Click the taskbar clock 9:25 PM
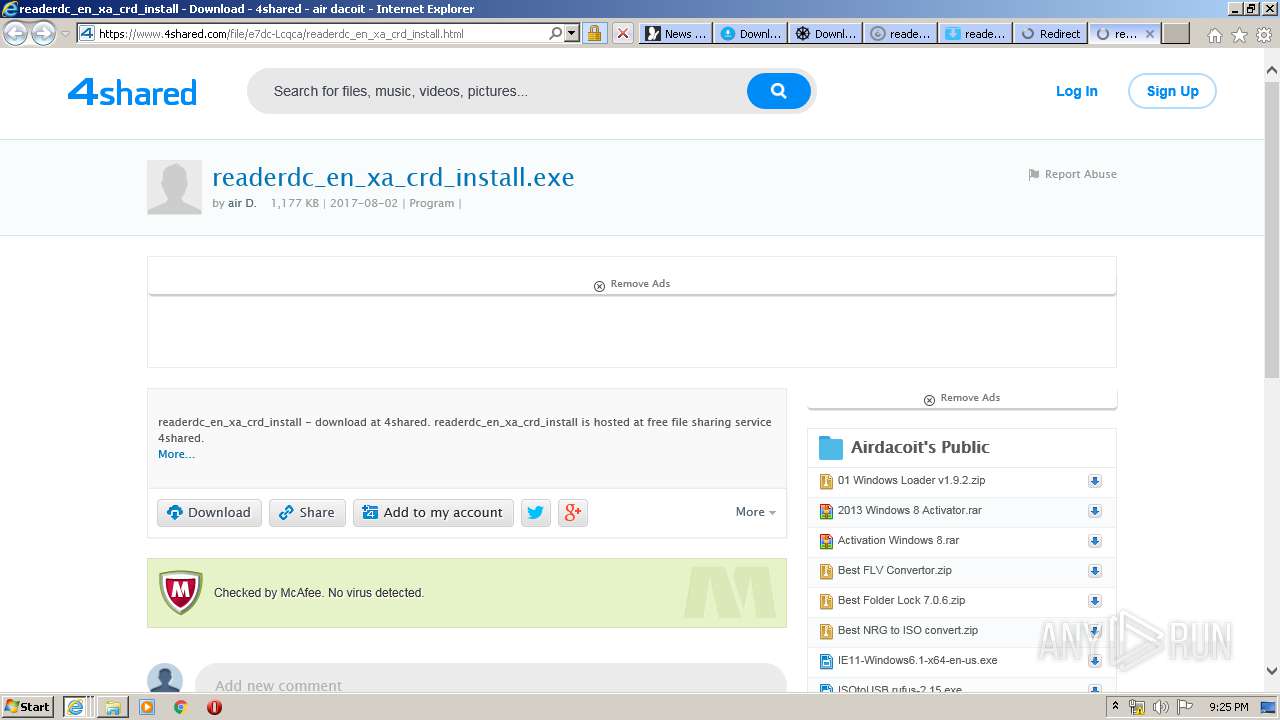 pyautogui.click(x=1229, y=707)
